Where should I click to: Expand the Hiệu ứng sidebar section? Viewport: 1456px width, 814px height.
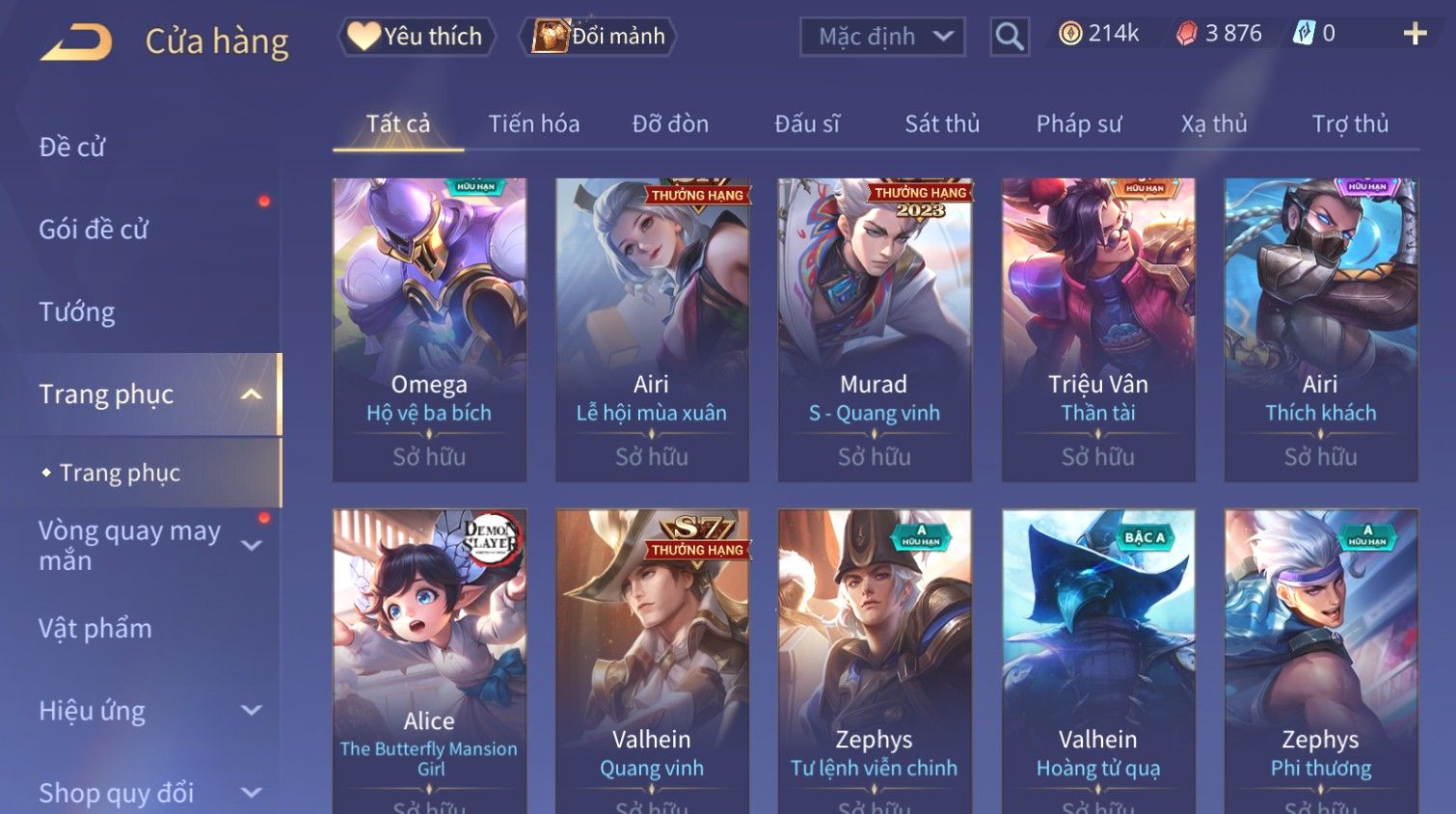click(x=251, y=711)
